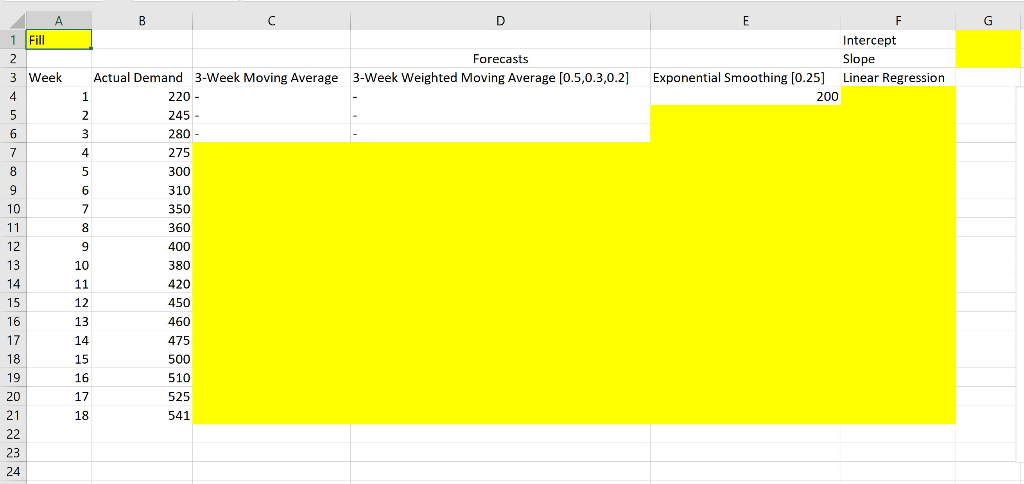Select the actual demand value 510
This screenshot has height=484, width=1024.
[142, 378]
